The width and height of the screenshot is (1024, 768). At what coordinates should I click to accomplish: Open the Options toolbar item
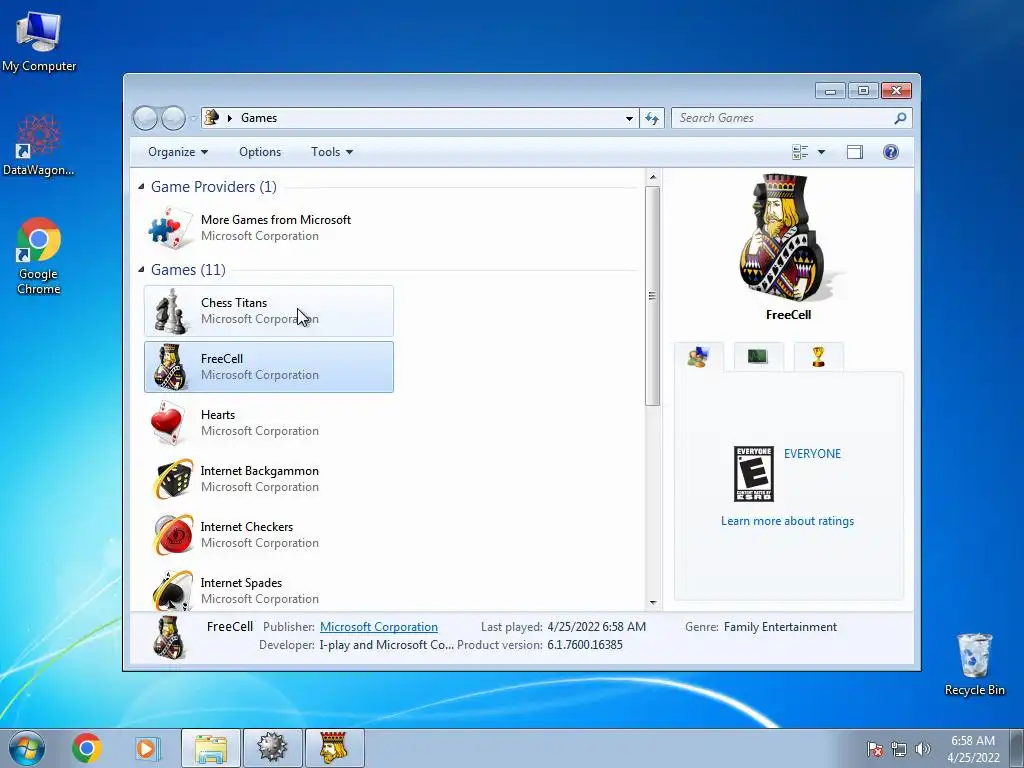pos(260,152)
